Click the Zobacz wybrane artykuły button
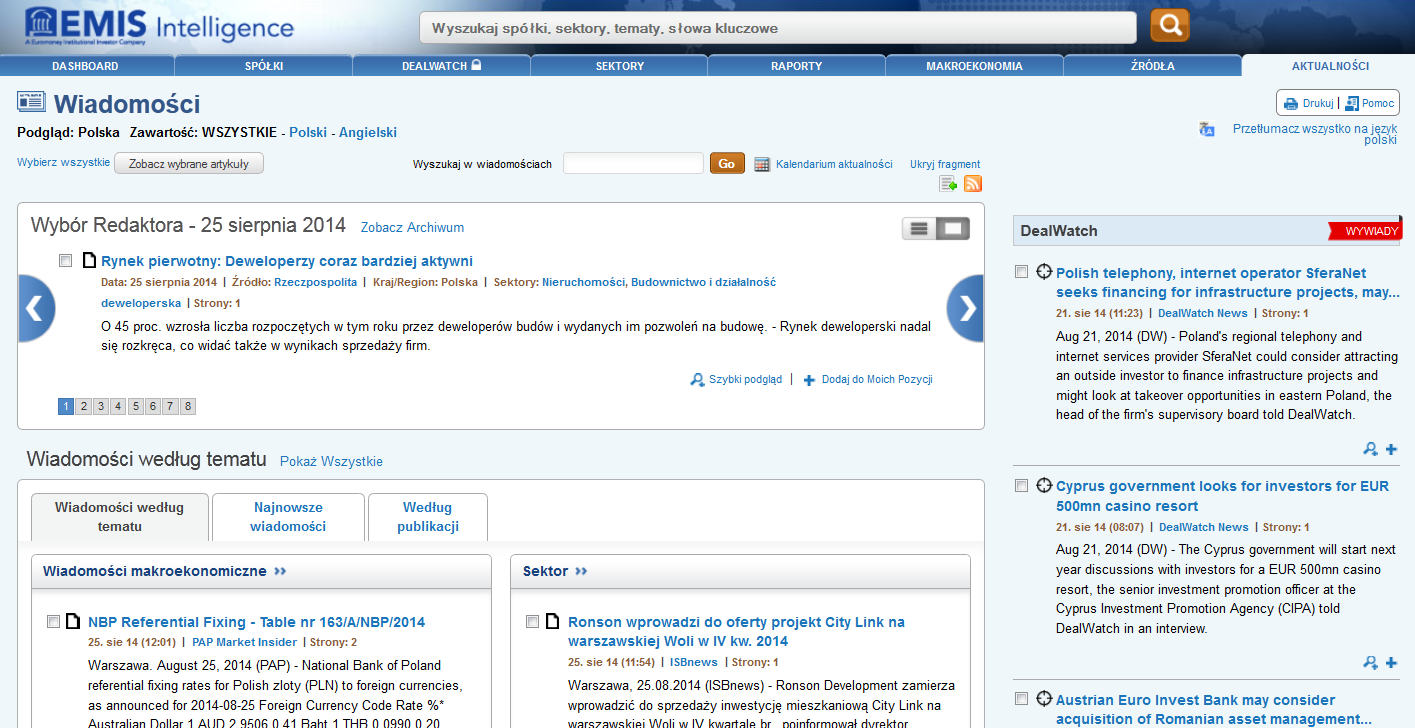The width and height of the screenshot is (1415, 728). pyautogui.click(x=189, y=163)
